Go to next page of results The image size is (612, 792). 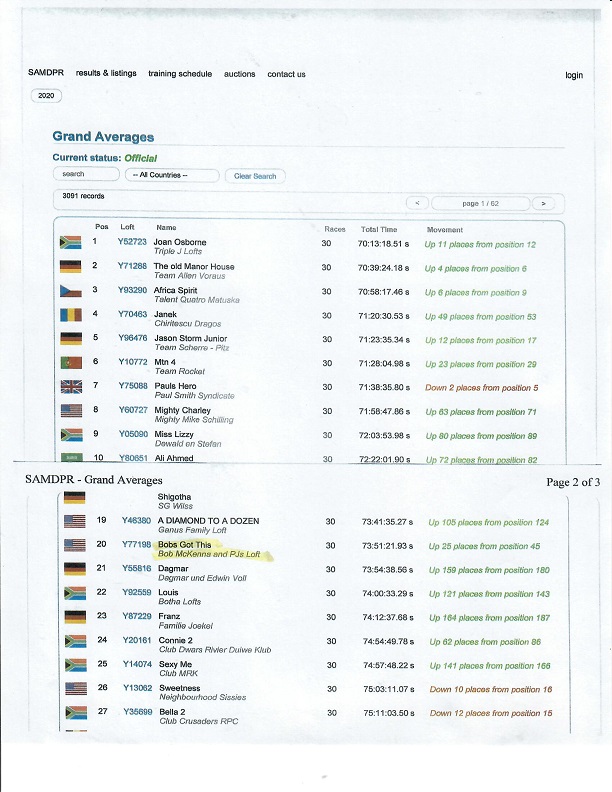tap(542, 203)
